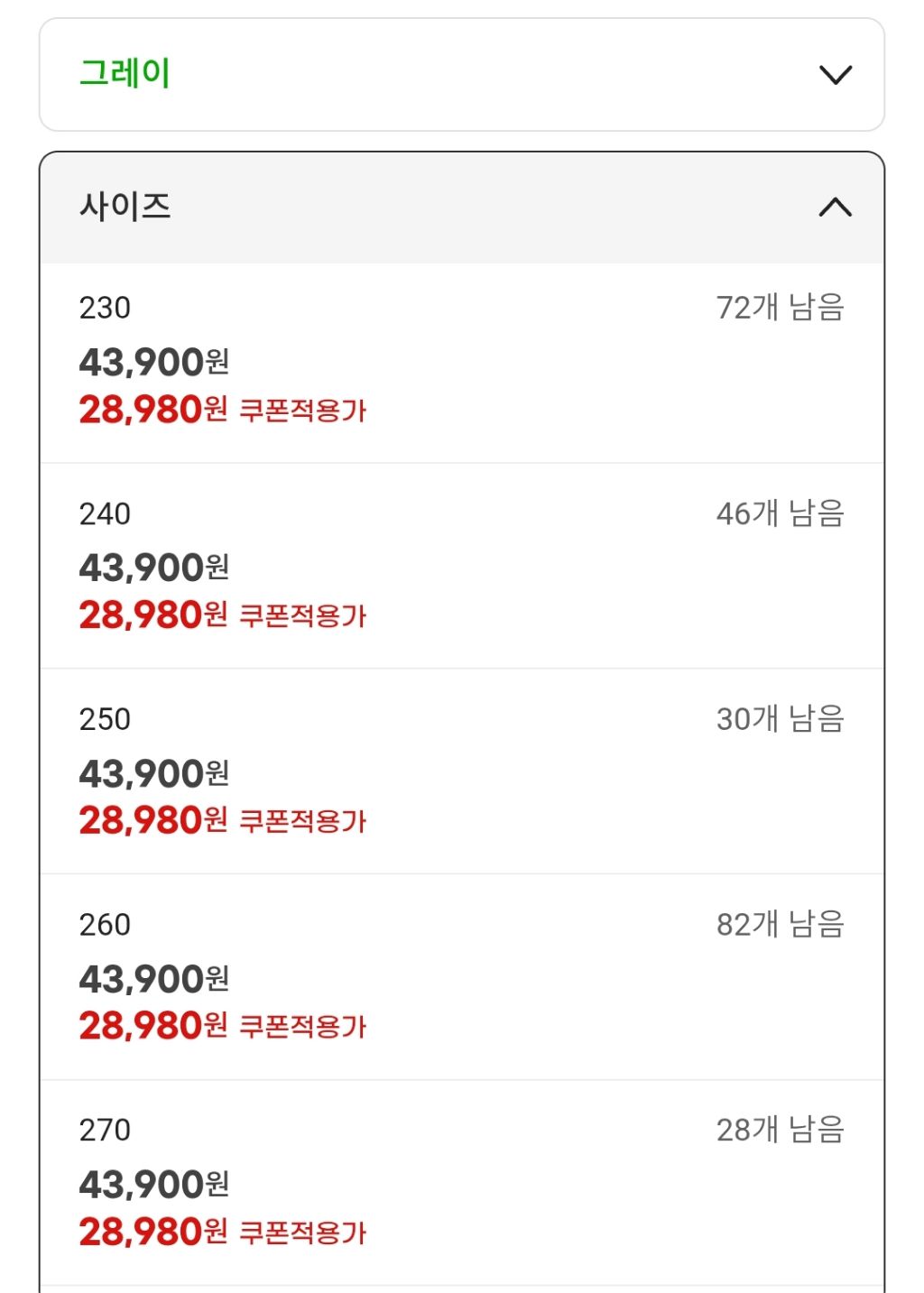924x1293 pixels.
Task: Click the 30개 남음 stock label
Action: pyautogui.click(x=781, y=719)
